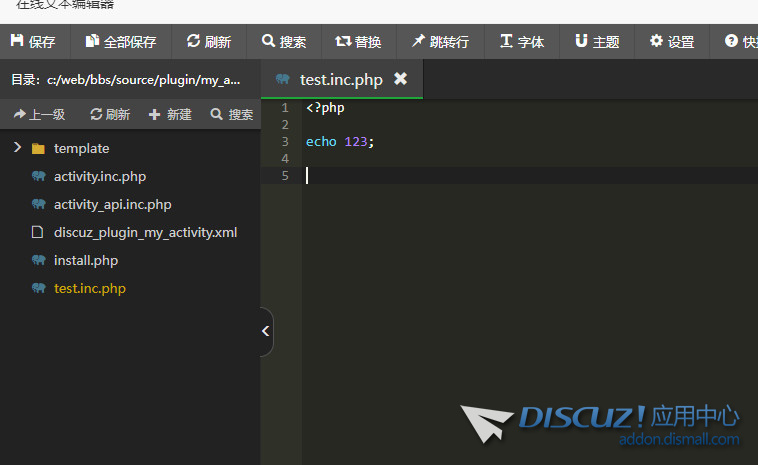
Task: Click on line 5 in code editor
Action: (x=500, y=176)
